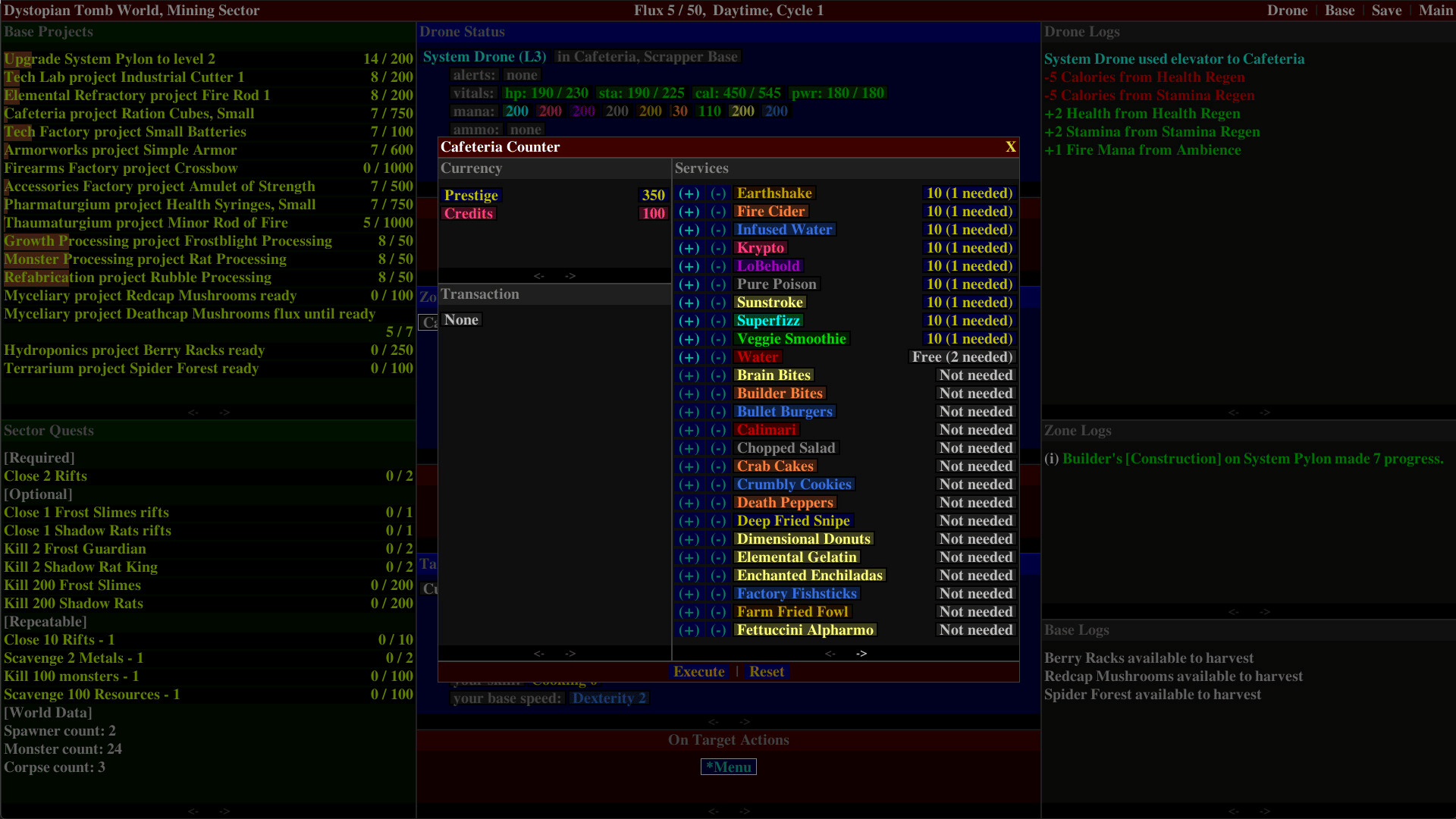Click plus button for Earthshake
Image resolution: width=1456 pixels, height=819 pixels.
689,193
